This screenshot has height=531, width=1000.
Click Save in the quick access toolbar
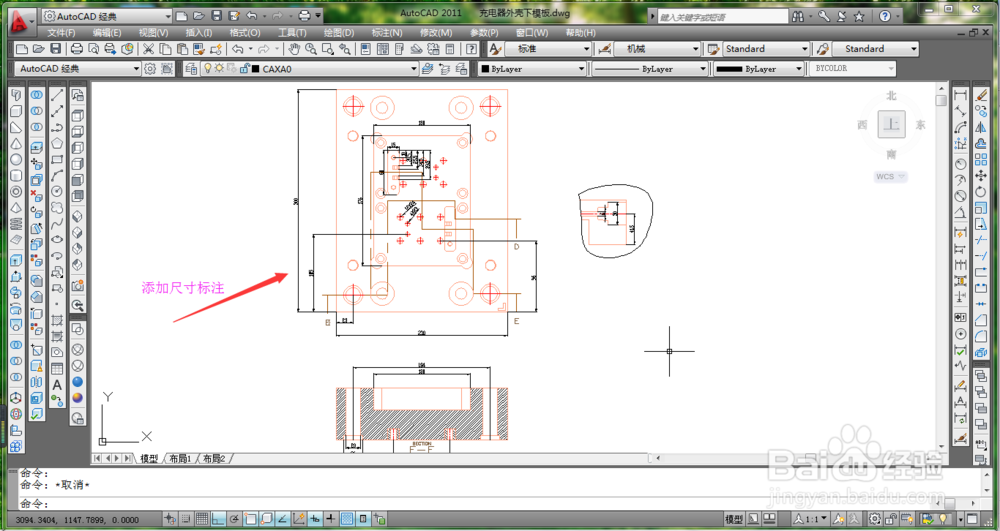[x=217, y=16]
